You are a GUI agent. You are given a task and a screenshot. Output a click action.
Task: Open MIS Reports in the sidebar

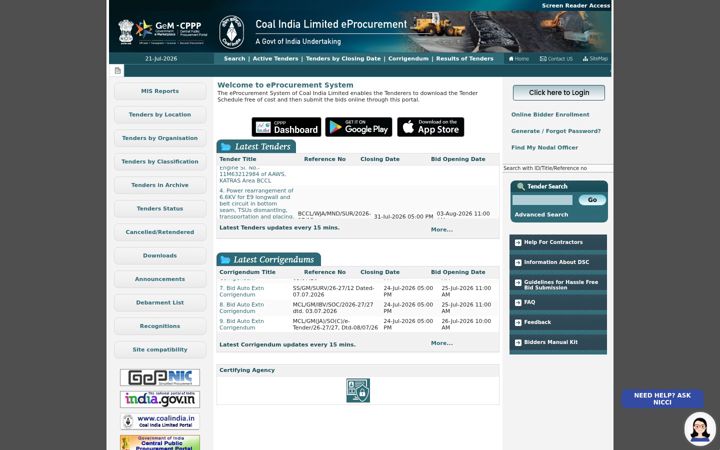tap(160, 91)
